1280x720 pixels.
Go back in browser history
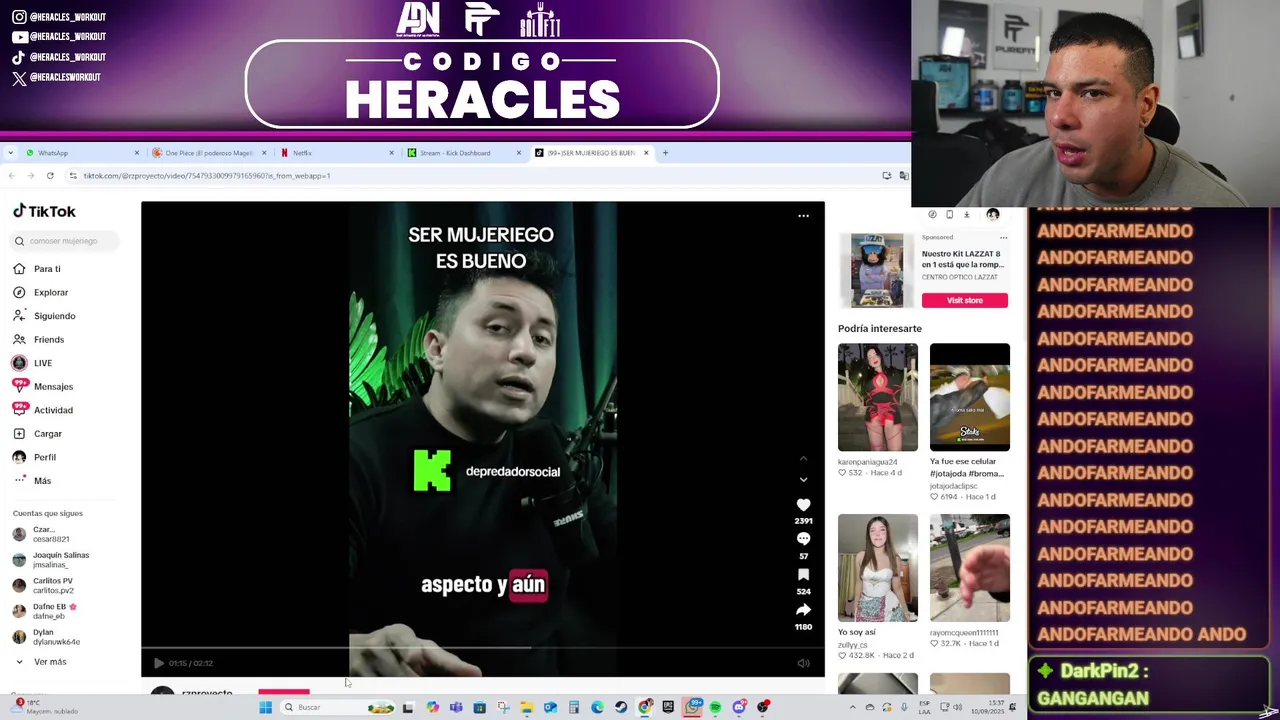pyautogui.click(x=11, y=176)
